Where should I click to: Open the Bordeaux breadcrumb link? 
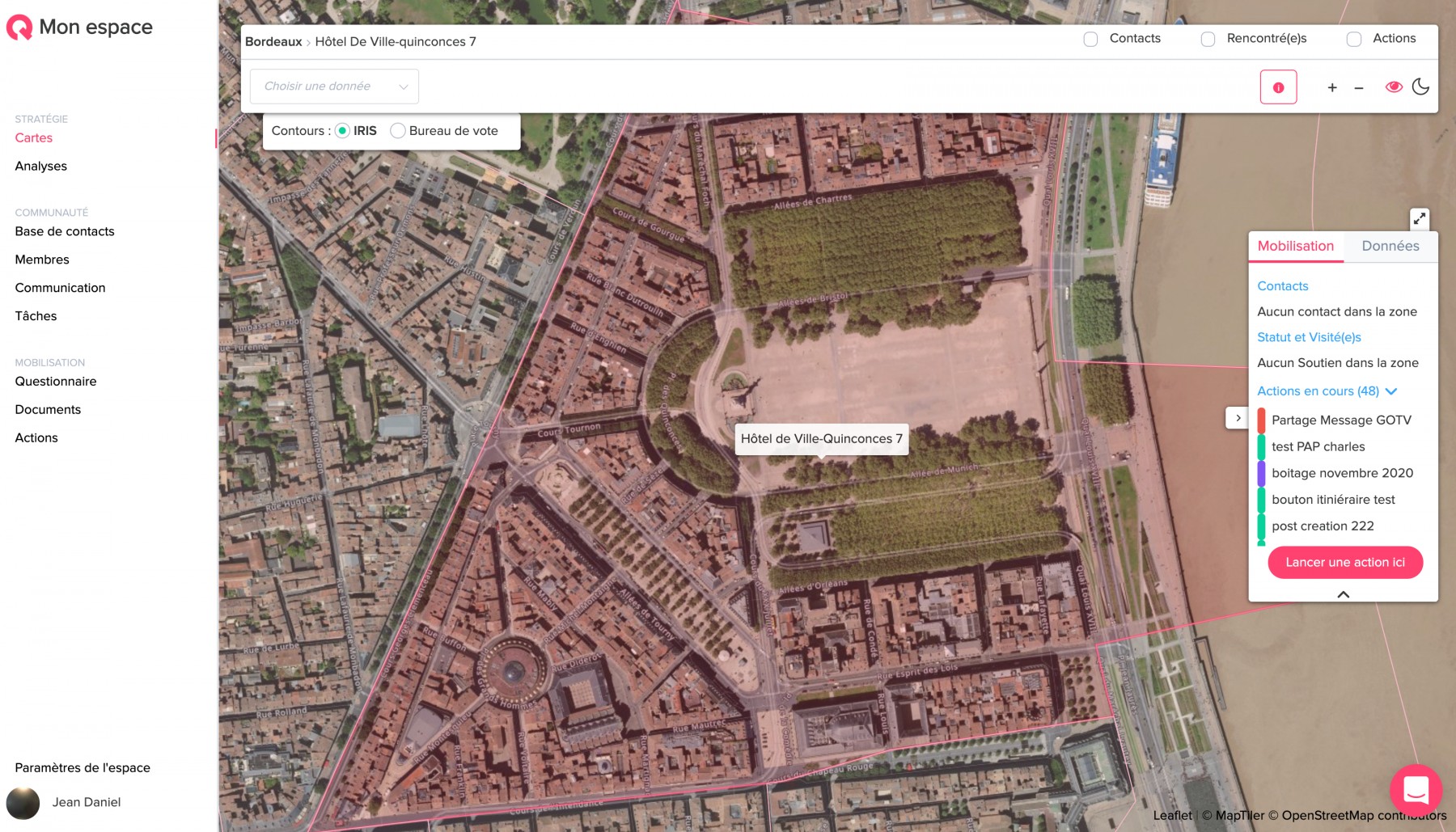pyautogui.click(x=273, y=42)
